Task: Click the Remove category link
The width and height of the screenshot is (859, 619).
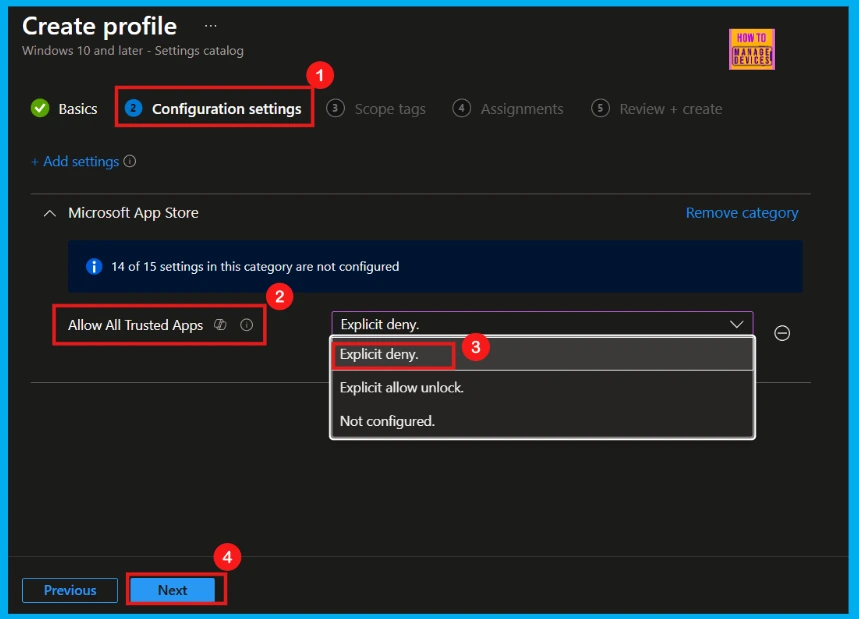Action: (742, 213)
